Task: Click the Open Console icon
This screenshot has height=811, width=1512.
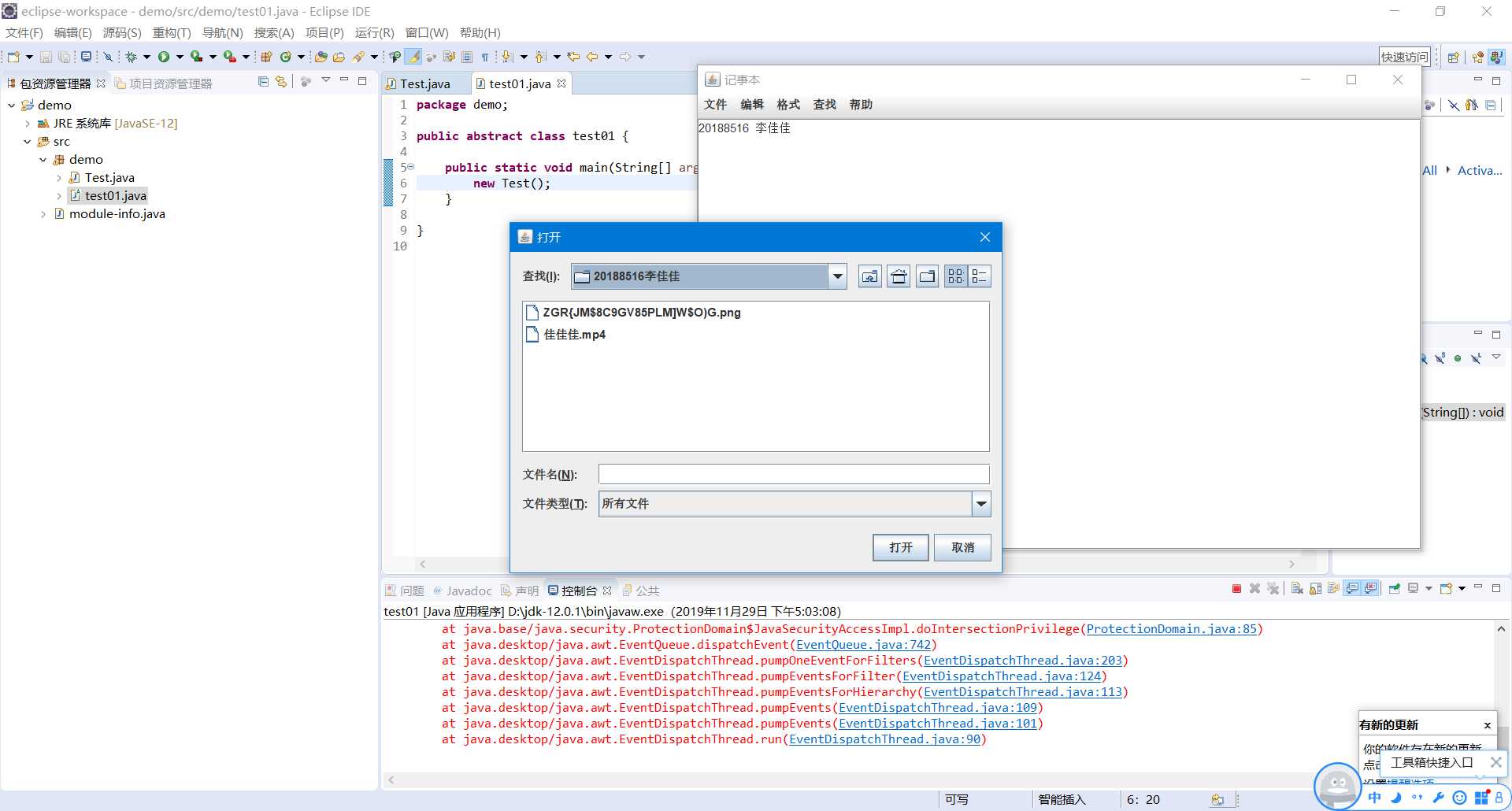Action: tap(1446, 588)
